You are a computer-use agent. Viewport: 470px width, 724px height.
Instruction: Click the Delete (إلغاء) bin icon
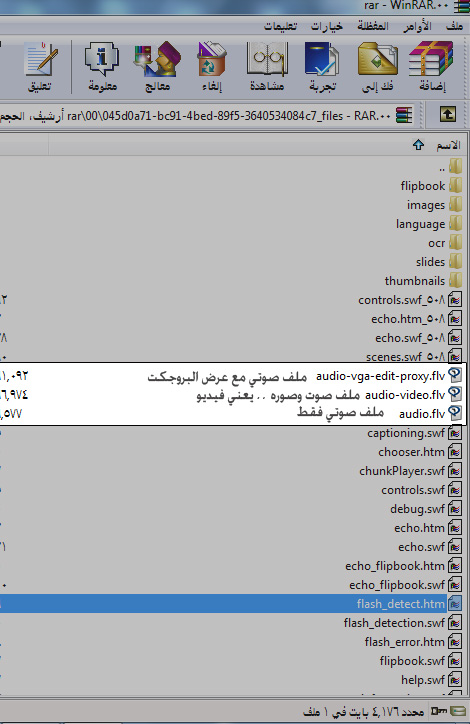point(211,59)
